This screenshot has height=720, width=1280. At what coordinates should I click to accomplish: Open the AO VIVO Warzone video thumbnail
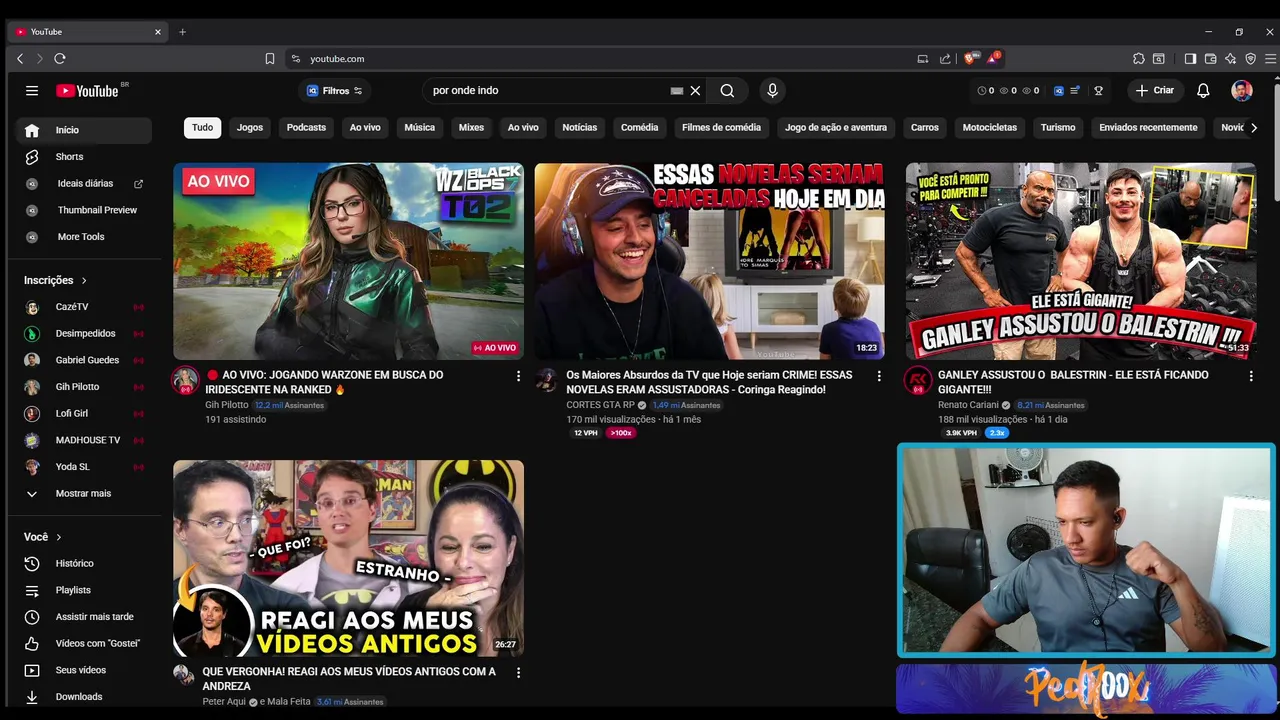[x=348, y=261]
